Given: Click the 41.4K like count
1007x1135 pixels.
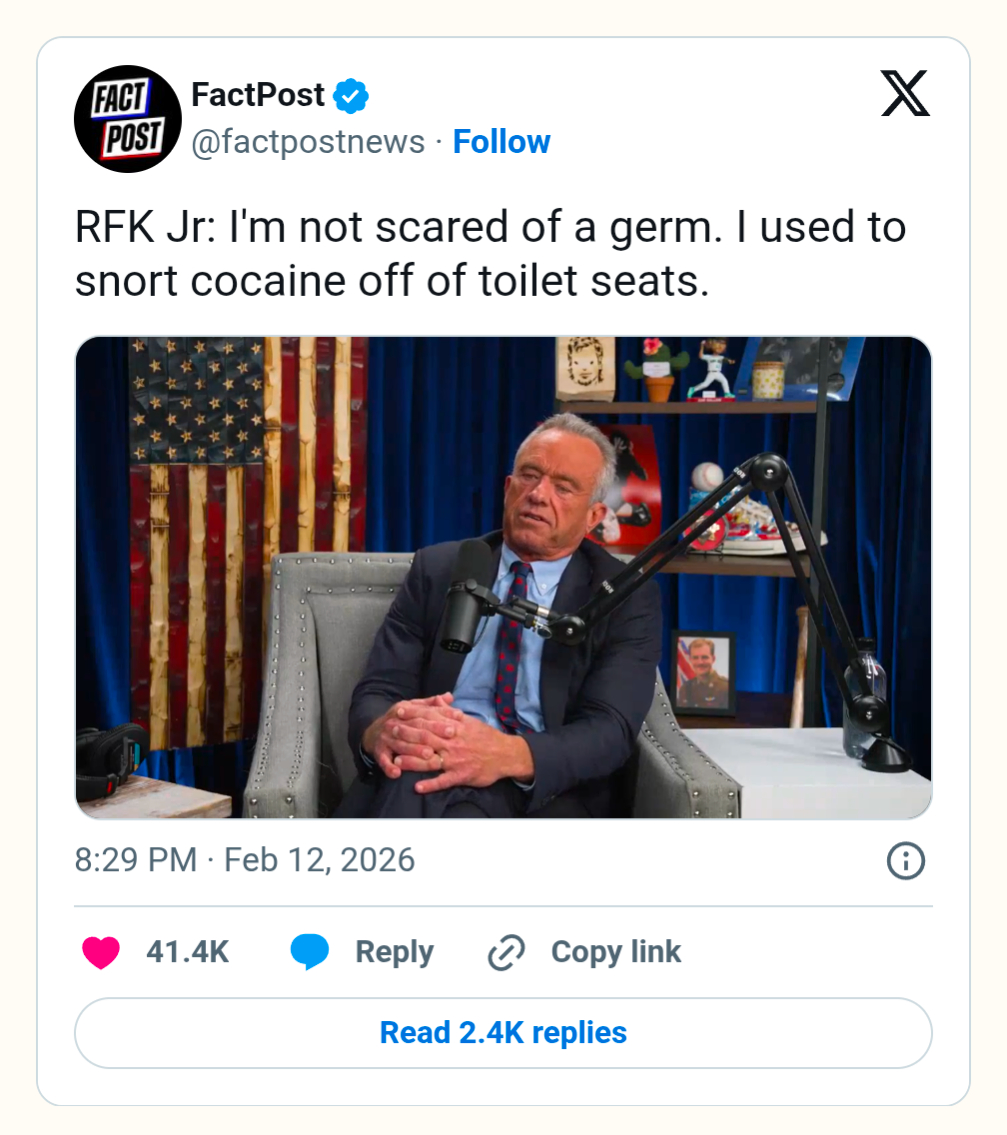Looking at the screenshot, I should (187, 952).
